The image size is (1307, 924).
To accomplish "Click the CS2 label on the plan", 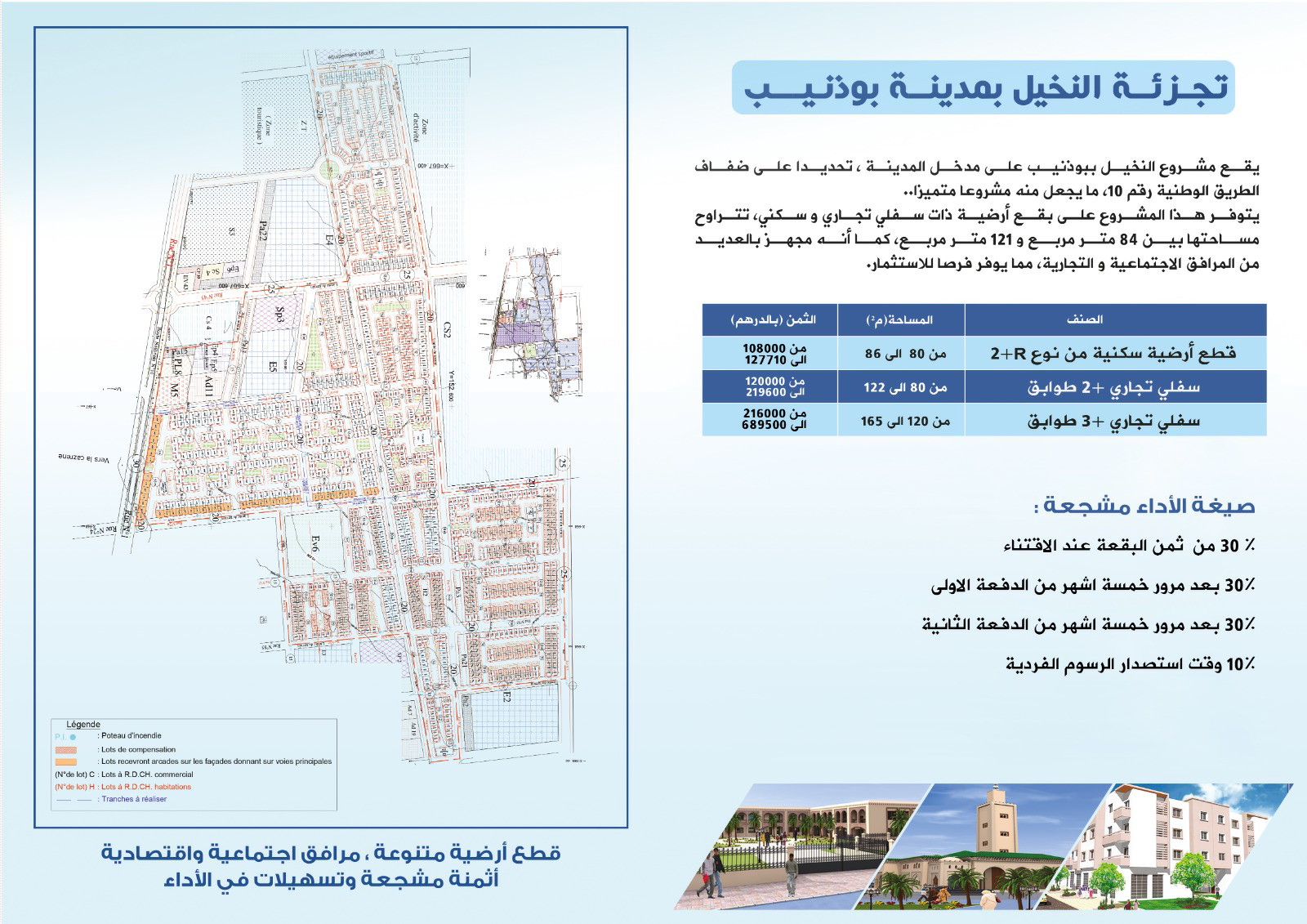I will [x=447, y=330].
